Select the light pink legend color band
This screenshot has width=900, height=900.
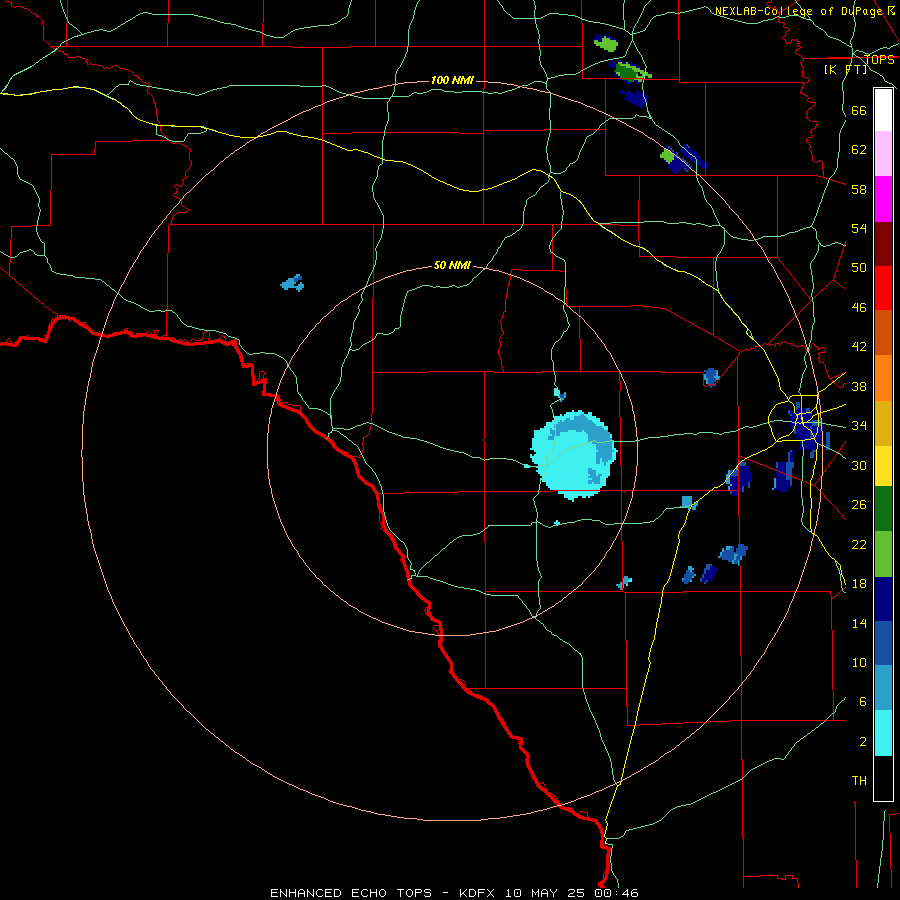883,154
